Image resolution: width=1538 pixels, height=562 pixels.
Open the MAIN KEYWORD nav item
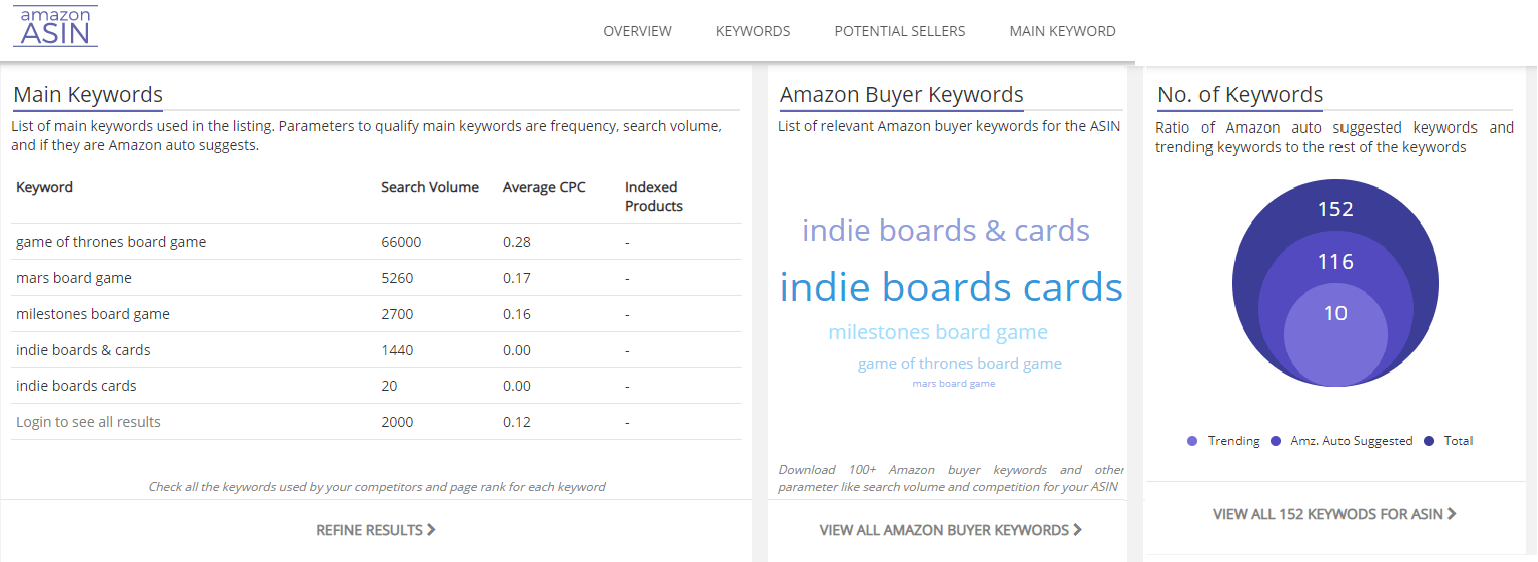point(1062,31)
